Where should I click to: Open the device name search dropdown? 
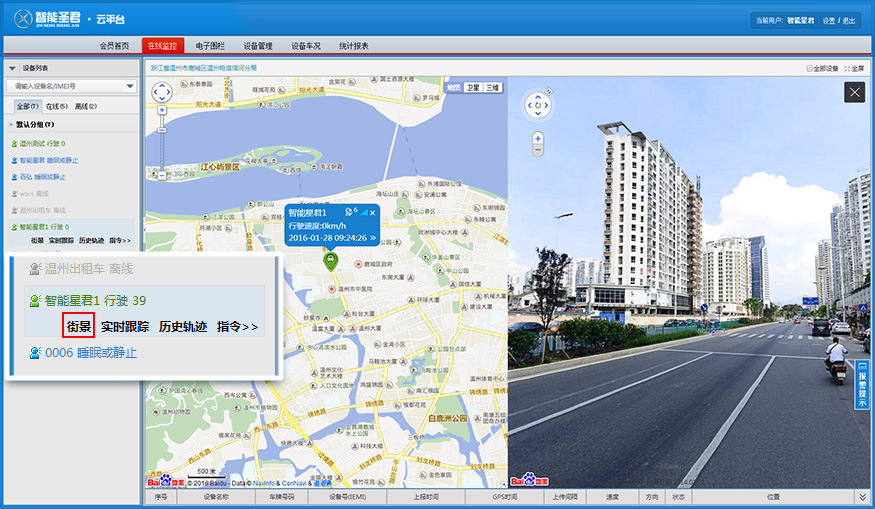click(130, 87)
